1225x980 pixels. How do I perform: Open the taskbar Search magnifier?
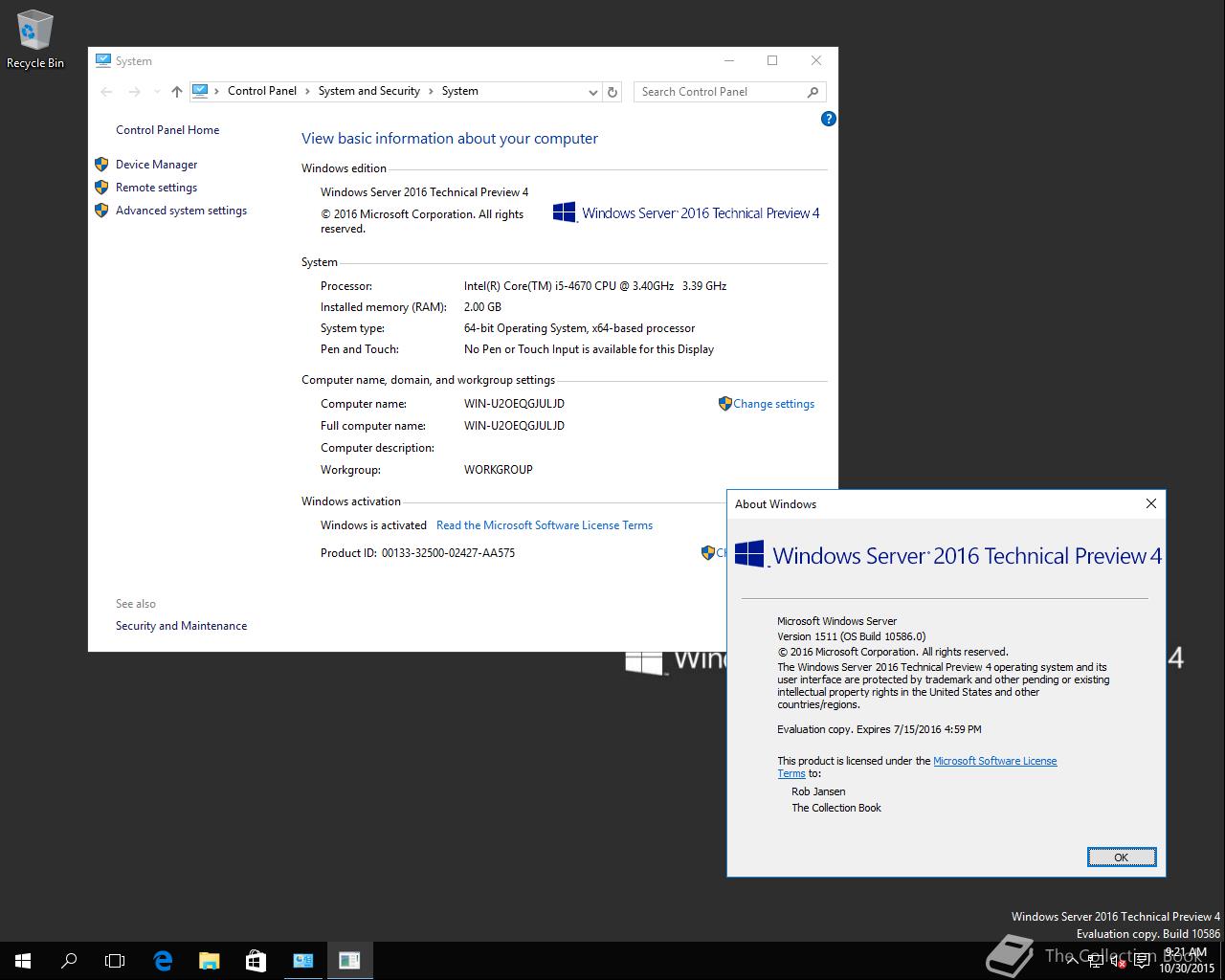pyautogui.click(x=69, y=960)
